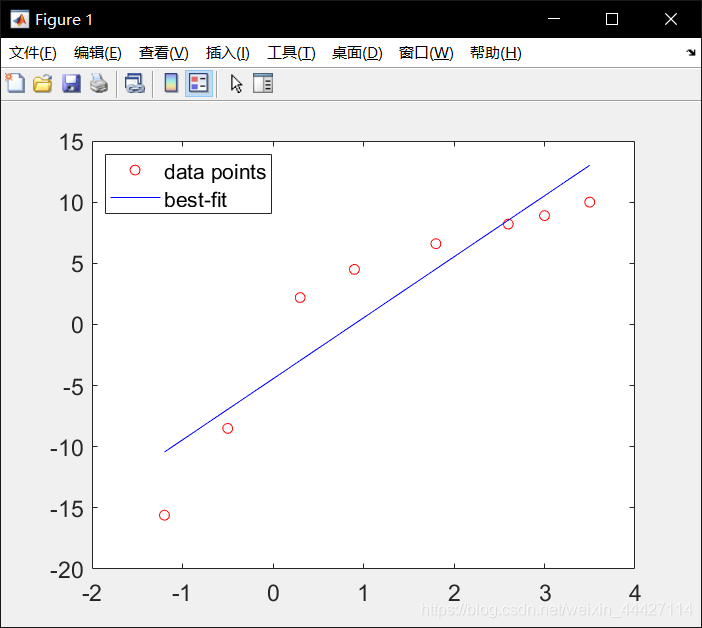Save the figure with the floppy icon
Image resolution: width=702 pixels, height=628 pixels.
71,83
